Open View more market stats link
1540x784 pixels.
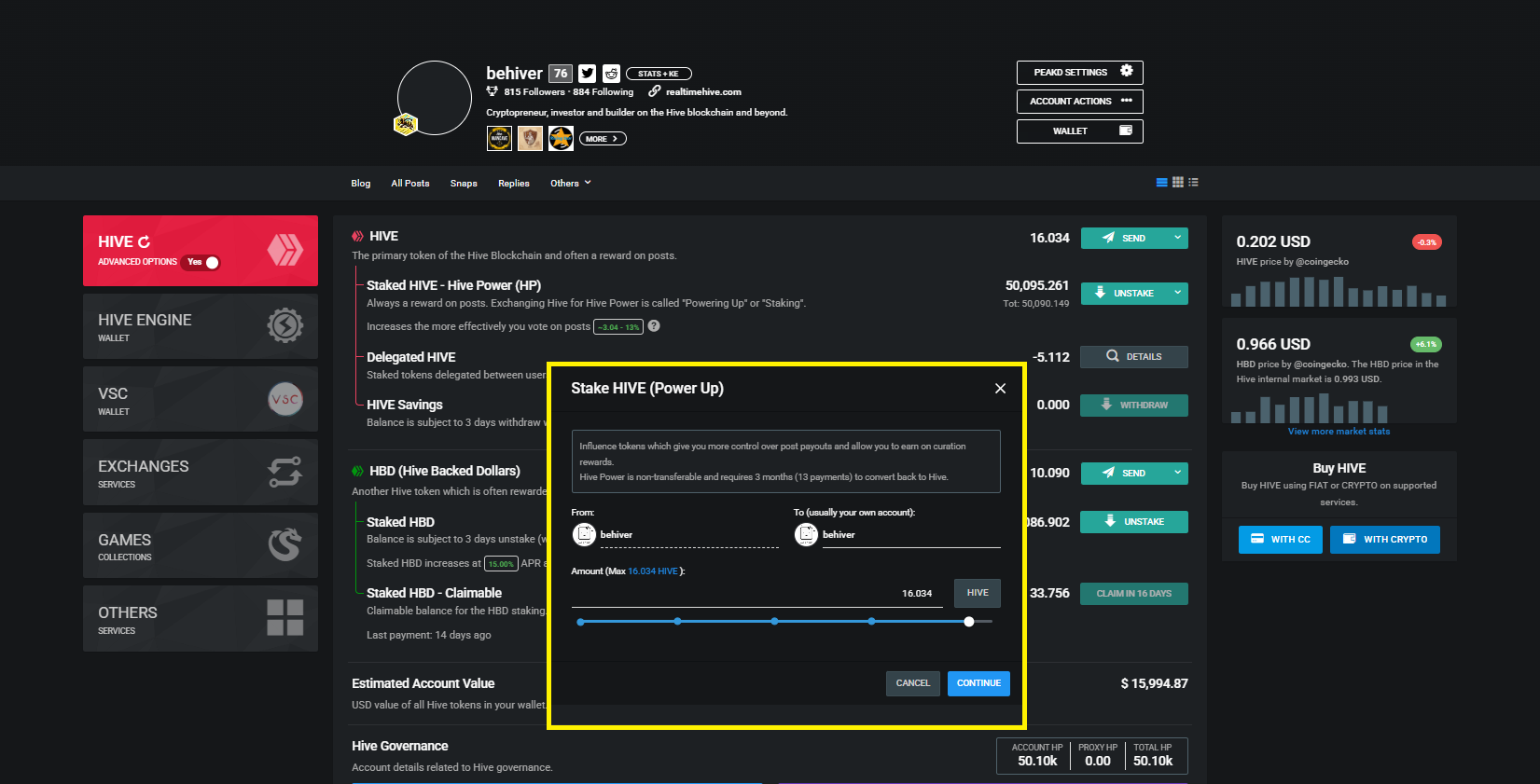[1339, 431]
